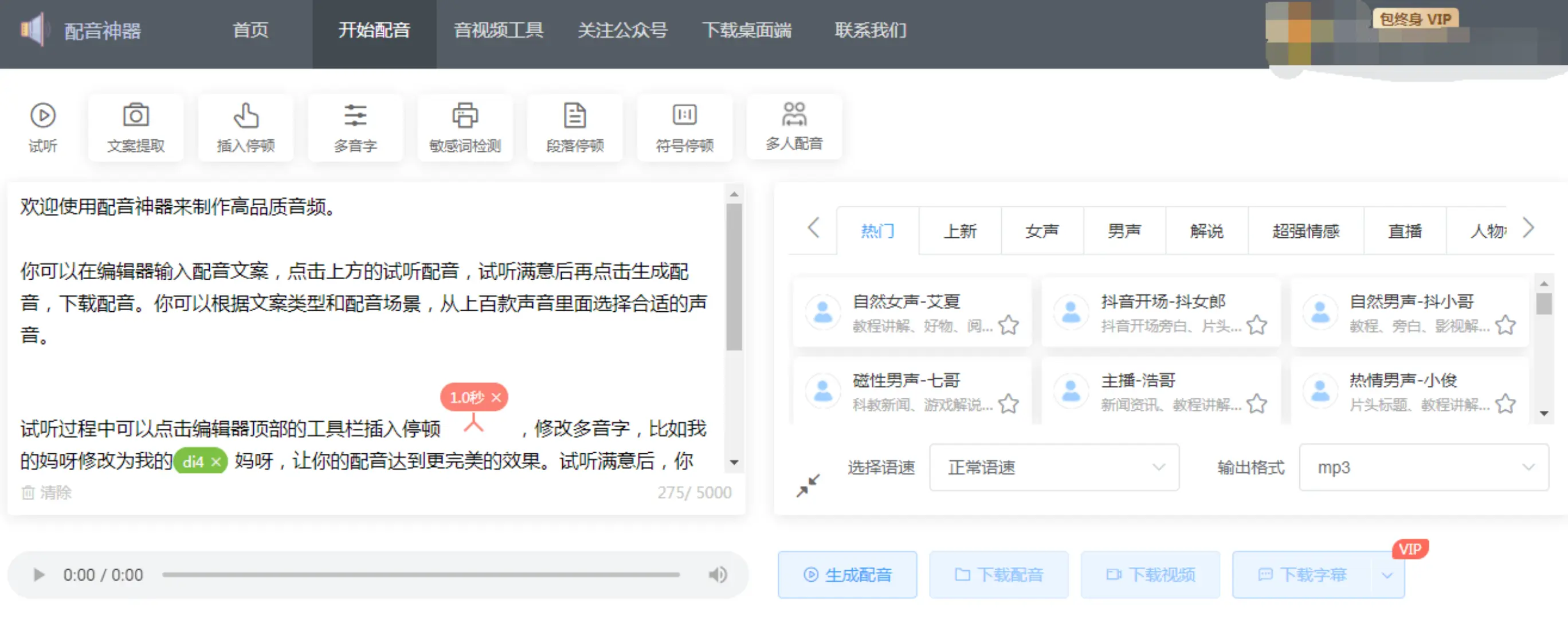Open the 文案提取 camera tool
This screenshot has height=623, width=1568.
(x=136, y=116)
